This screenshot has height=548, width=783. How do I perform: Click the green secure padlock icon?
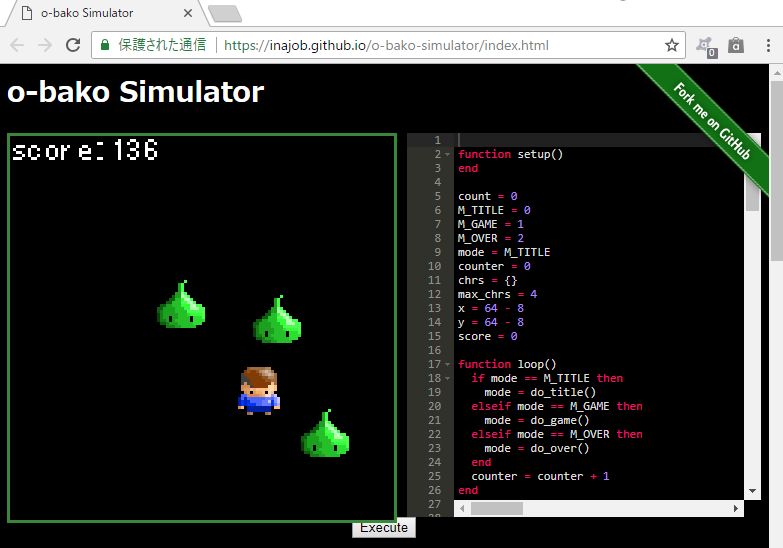point(105,45)
